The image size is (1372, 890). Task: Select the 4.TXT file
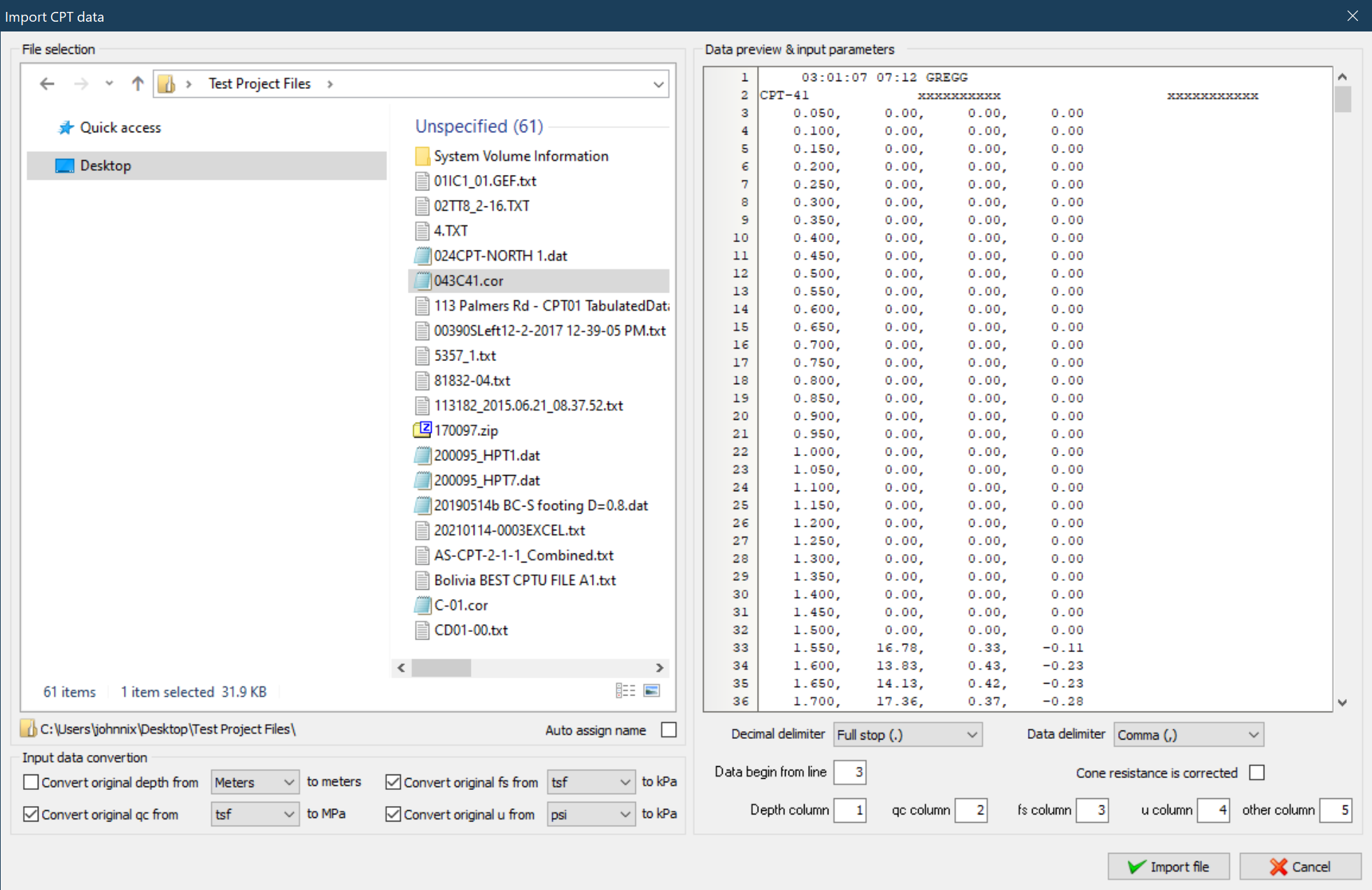(451, 231)
